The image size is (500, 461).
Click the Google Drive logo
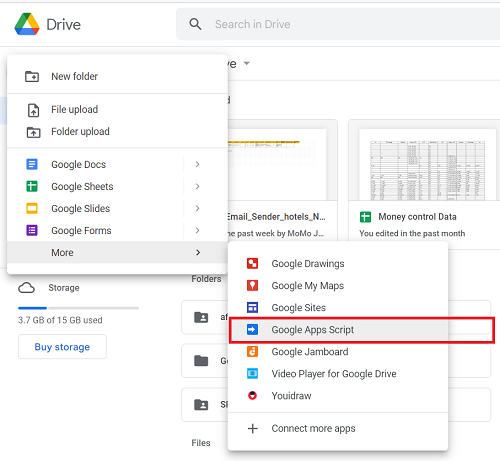pos(27,24)
